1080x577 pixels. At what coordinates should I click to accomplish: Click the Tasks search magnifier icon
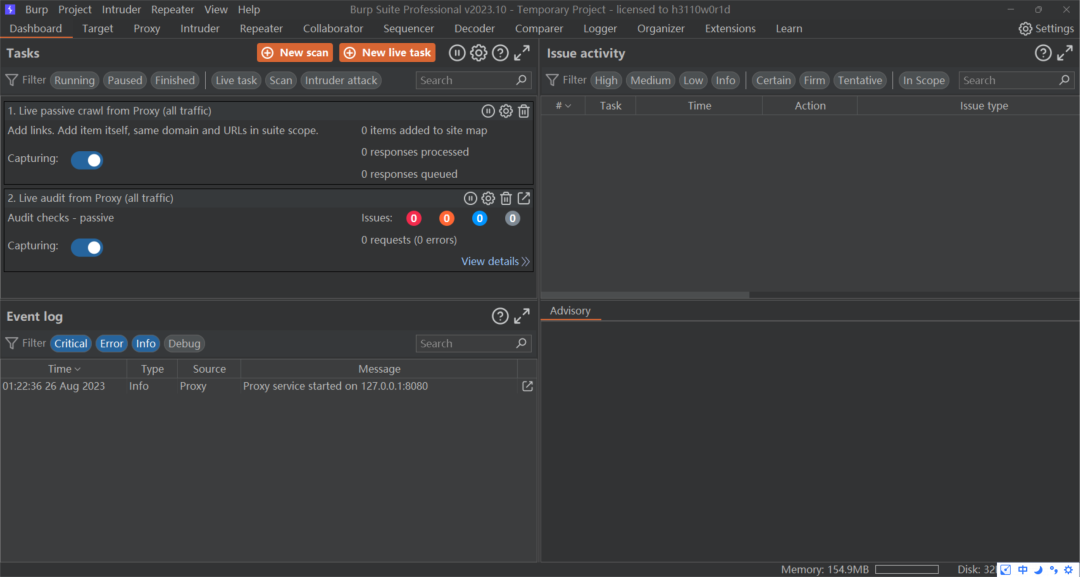click(x=521, y=80)
